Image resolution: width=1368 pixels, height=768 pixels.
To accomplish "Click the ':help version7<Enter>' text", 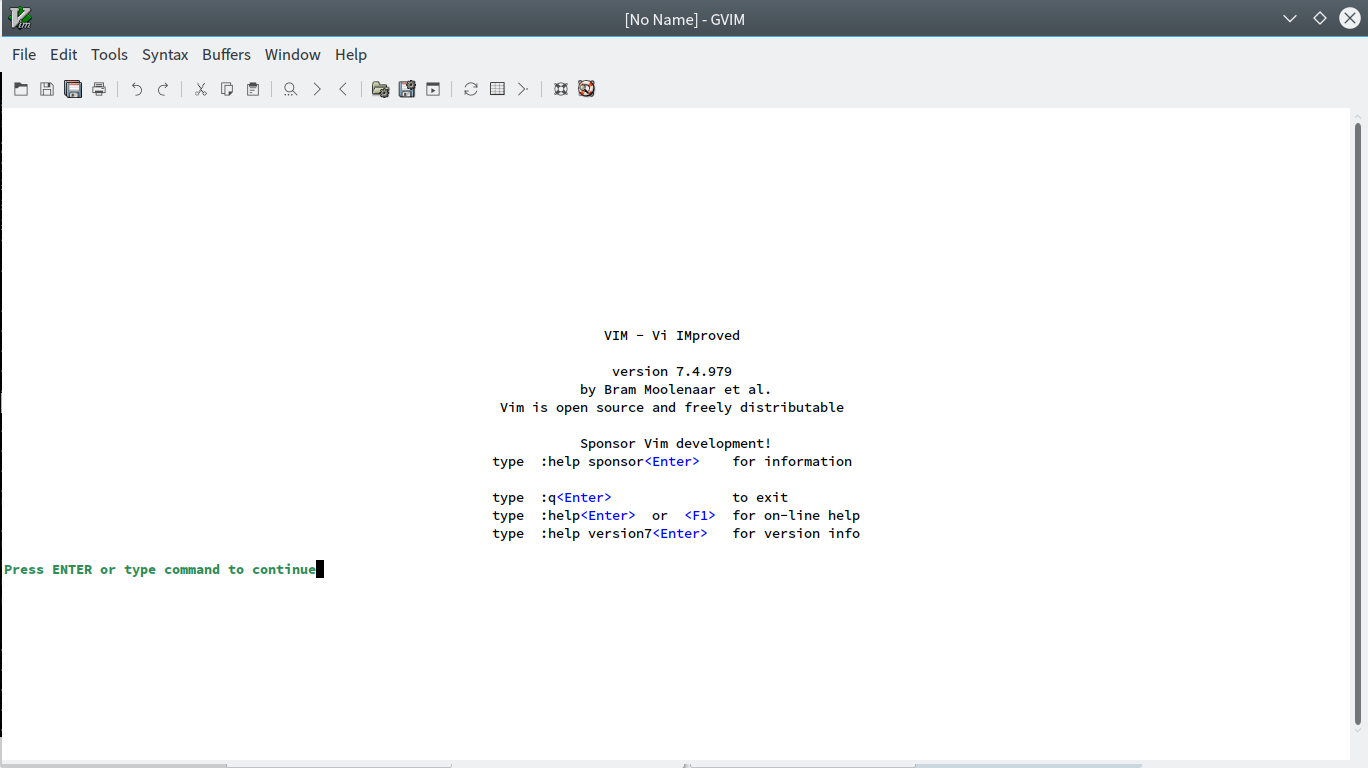I will tap(624, 534).
